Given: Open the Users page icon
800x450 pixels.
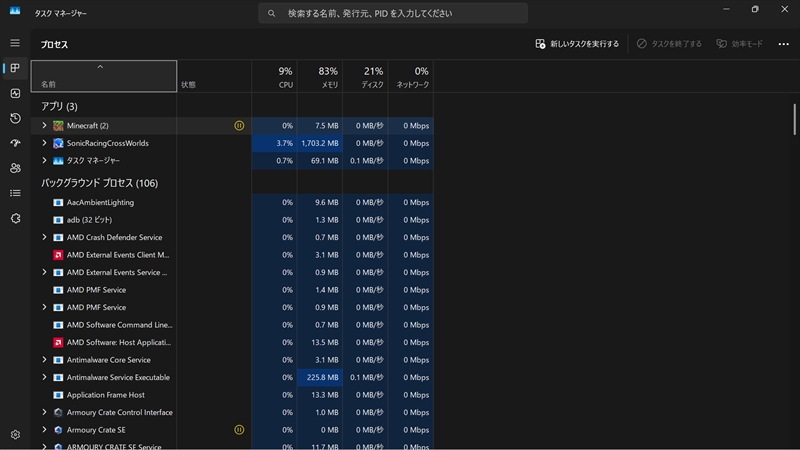Looking at the screenshot, I should [x=15, y=168].
